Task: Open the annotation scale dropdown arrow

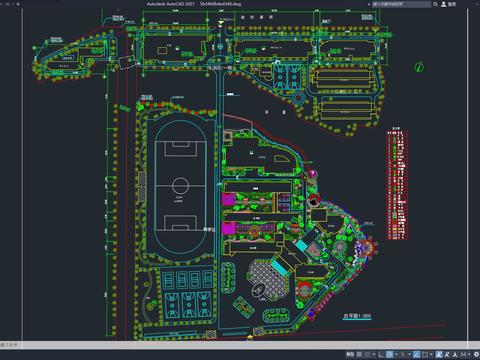Action: click(469, 354)
